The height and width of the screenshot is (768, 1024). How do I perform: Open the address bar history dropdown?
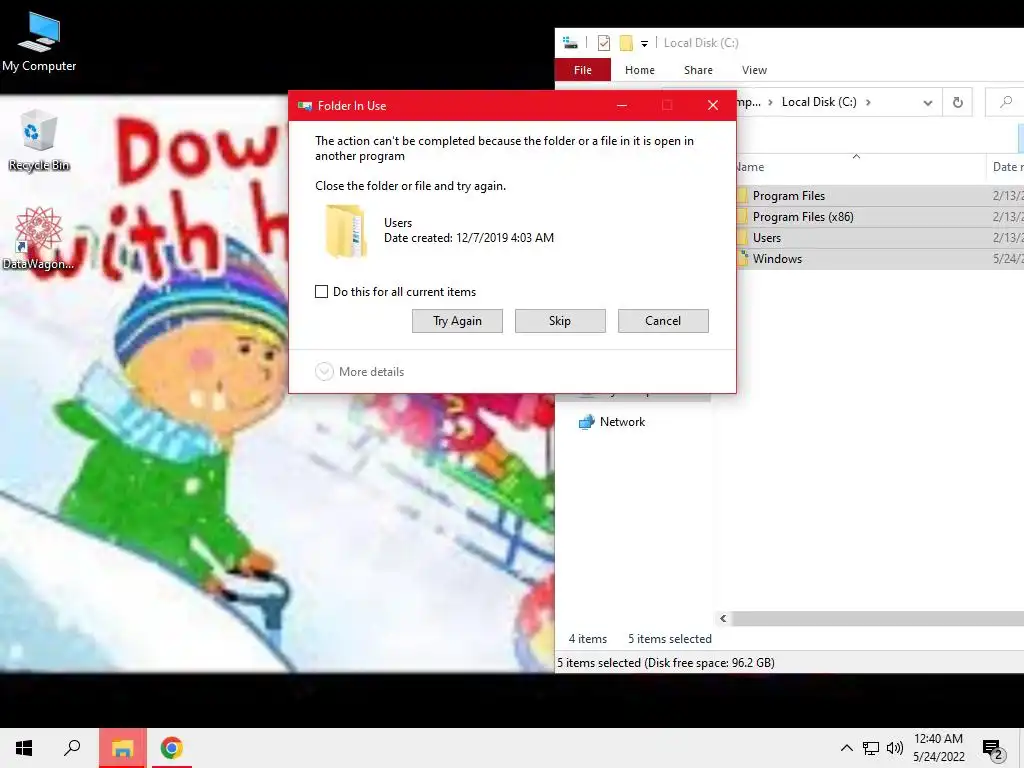coord(927,103)
